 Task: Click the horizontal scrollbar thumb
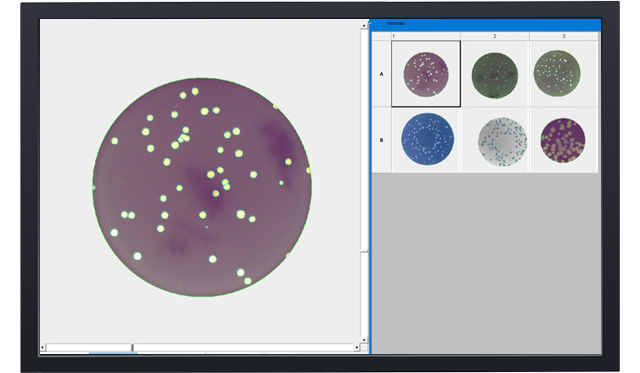(x=89, y=347)
